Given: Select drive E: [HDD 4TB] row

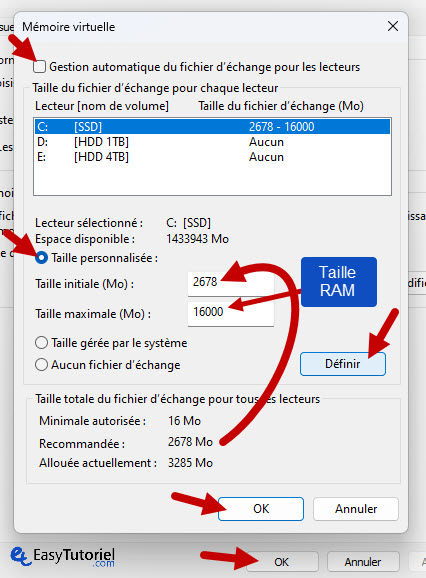Looking at the screenshot, I should [x=212, y=157].
